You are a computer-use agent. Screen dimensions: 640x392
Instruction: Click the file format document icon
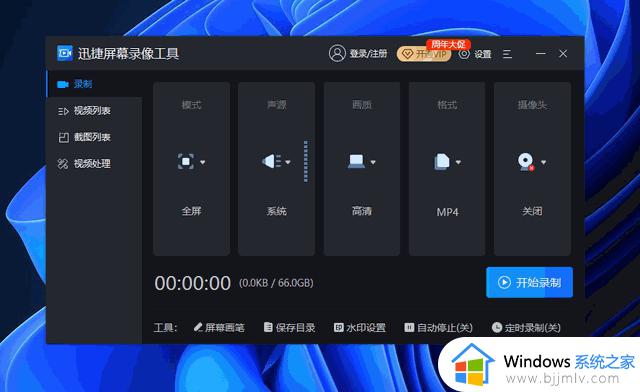point(442,162)
